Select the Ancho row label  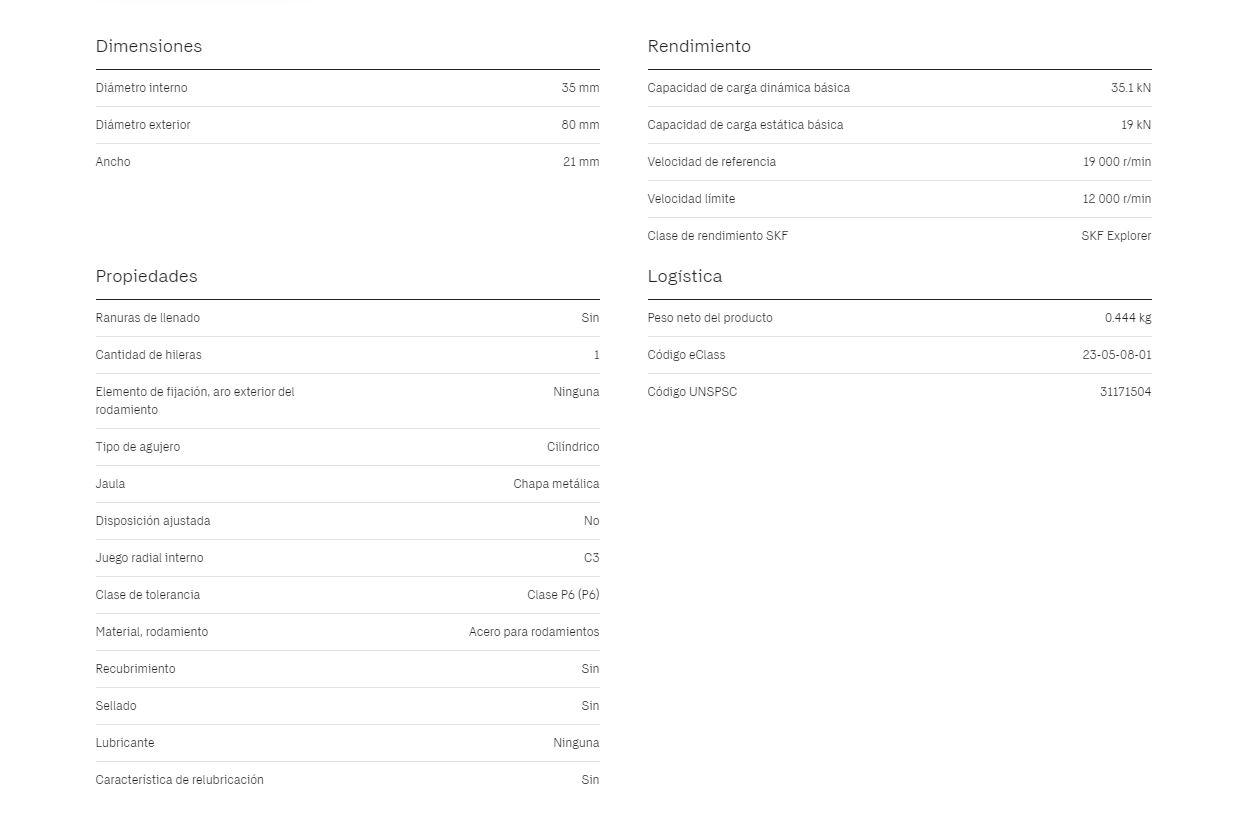click(x=113, y=162)
